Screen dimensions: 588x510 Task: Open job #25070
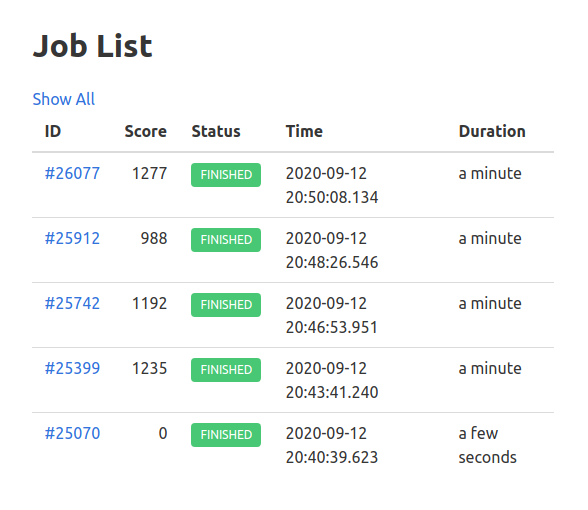[x=72, y=434]
